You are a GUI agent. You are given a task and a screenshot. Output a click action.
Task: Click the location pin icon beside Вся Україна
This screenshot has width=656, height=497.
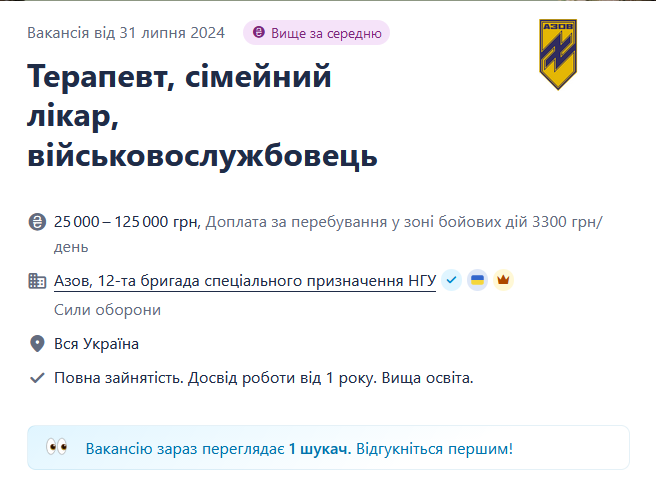point(37,344)
